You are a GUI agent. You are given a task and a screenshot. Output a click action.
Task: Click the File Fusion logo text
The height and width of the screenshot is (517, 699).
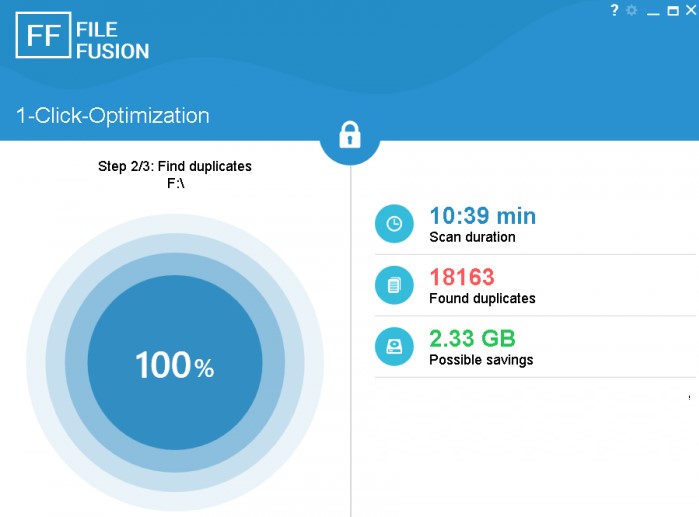pyautogui.click(x=112, y=41)
